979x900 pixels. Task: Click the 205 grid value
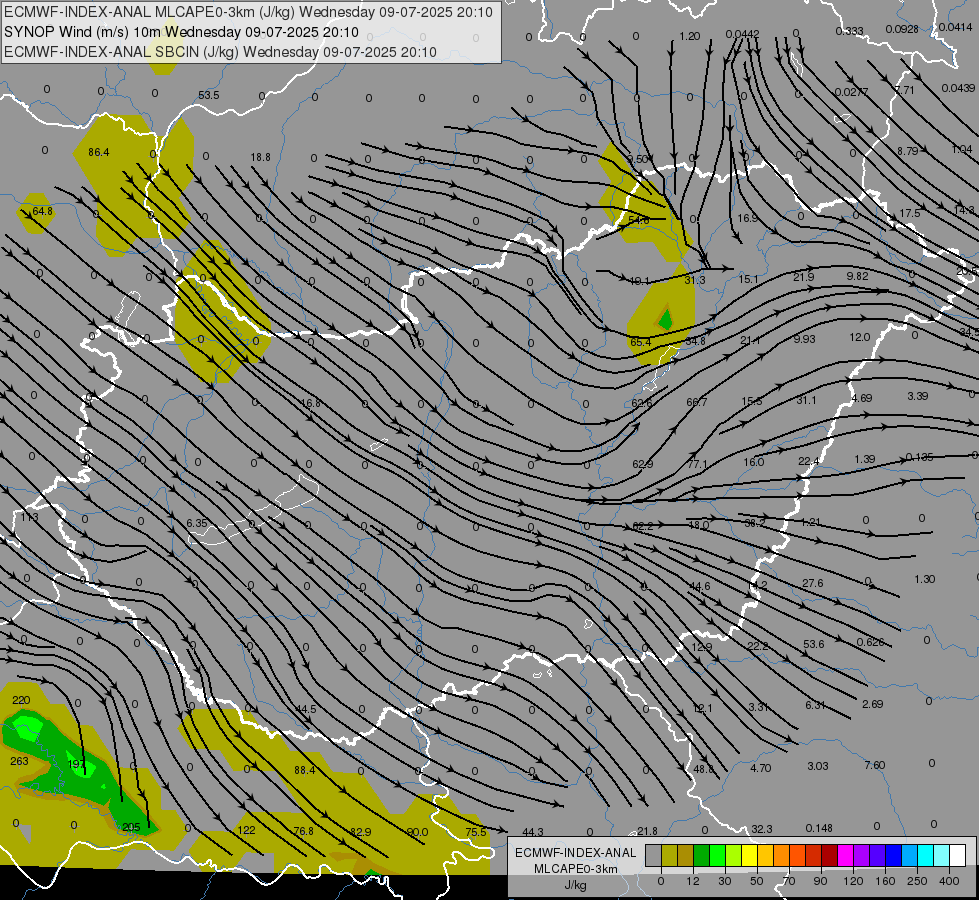click(x=131, y=828)
